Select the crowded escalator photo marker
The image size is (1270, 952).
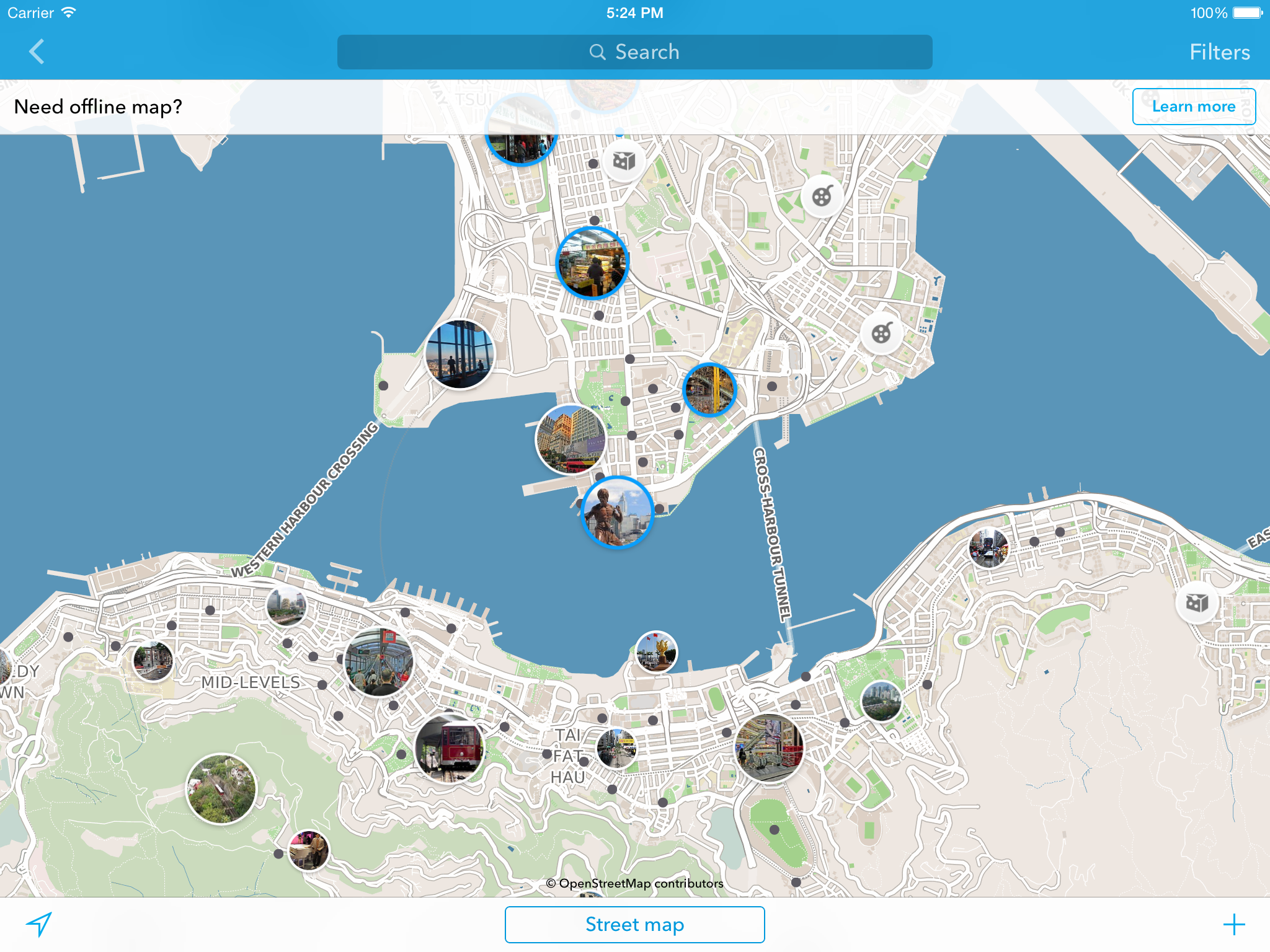[379, 662]
